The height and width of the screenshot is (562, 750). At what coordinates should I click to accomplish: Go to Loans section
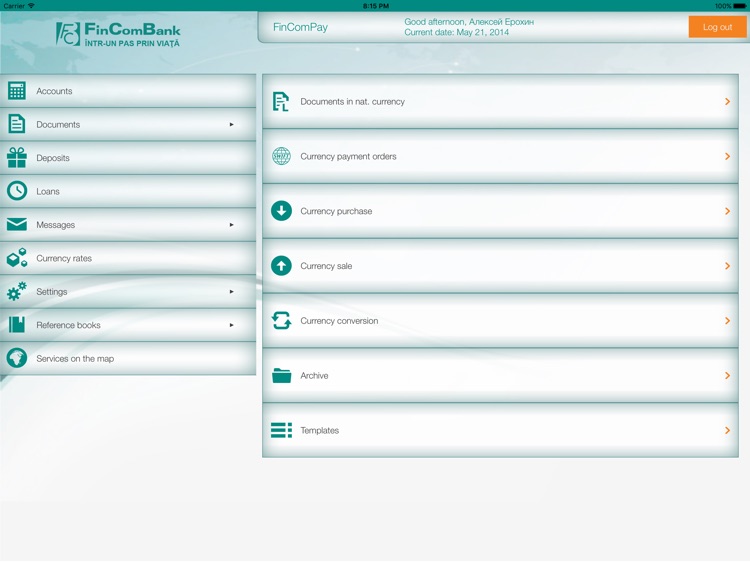[128, 191]
